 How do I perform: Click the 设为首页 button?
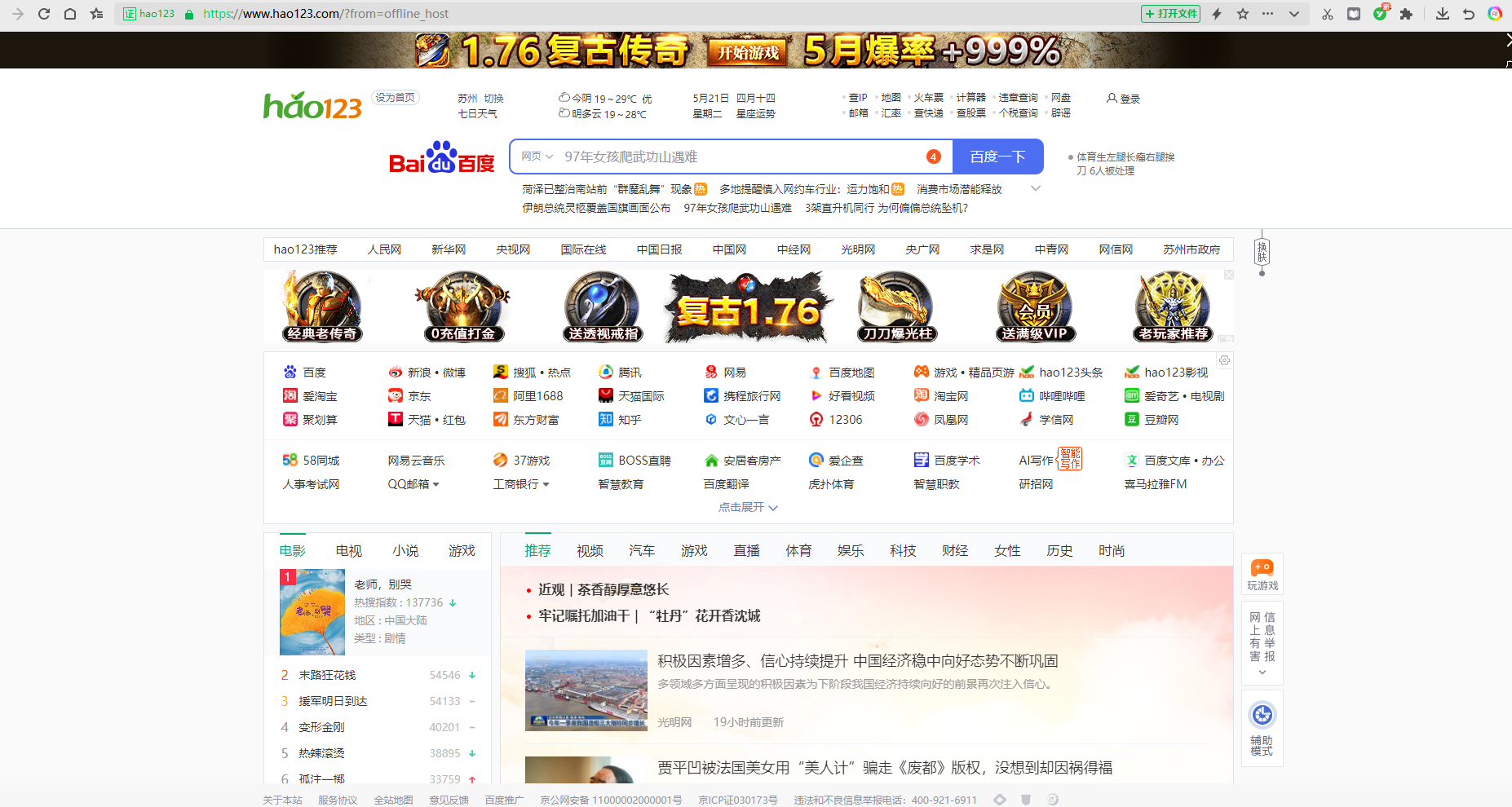pos(395,97)
